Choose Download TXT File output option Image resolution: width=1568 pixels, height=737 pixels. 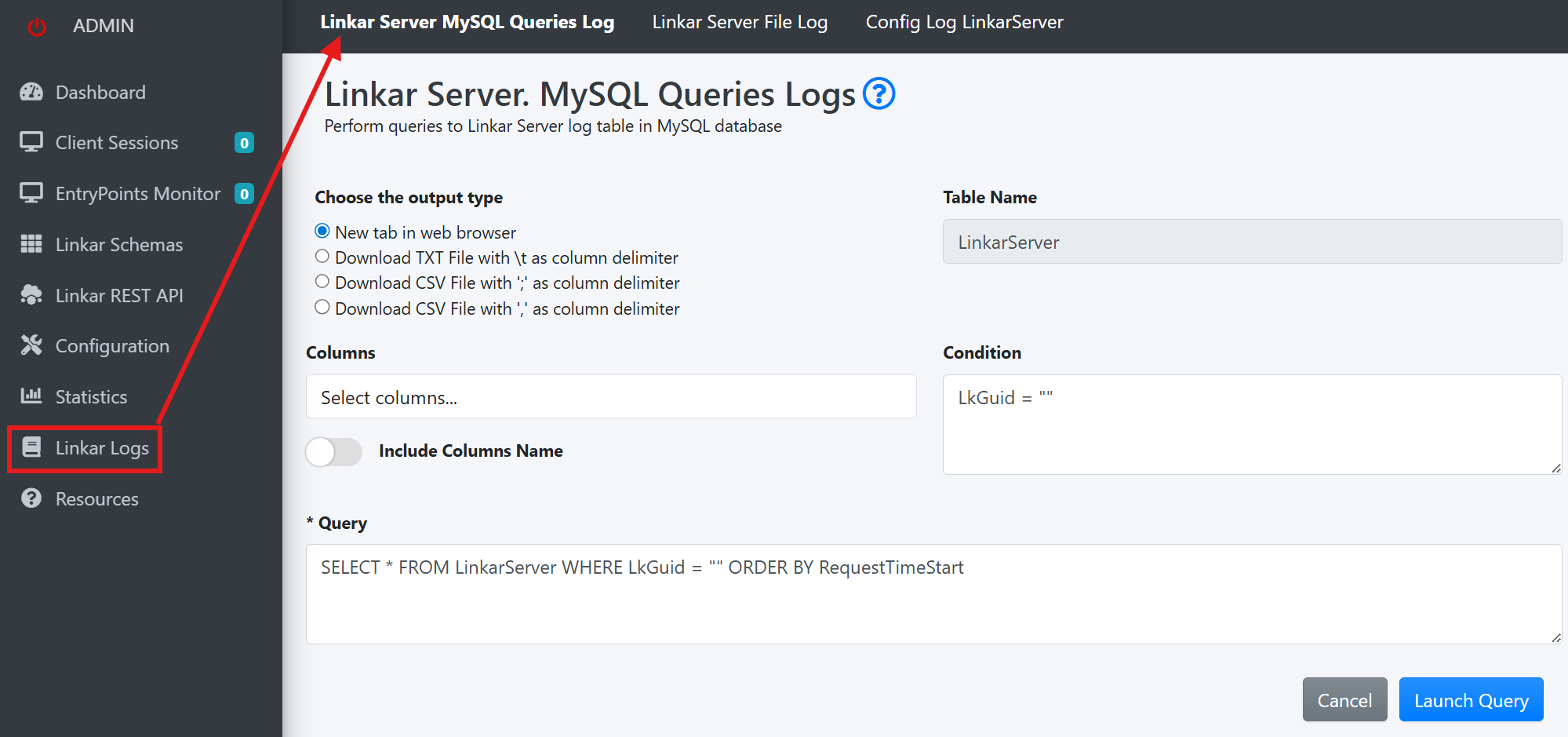322,257
